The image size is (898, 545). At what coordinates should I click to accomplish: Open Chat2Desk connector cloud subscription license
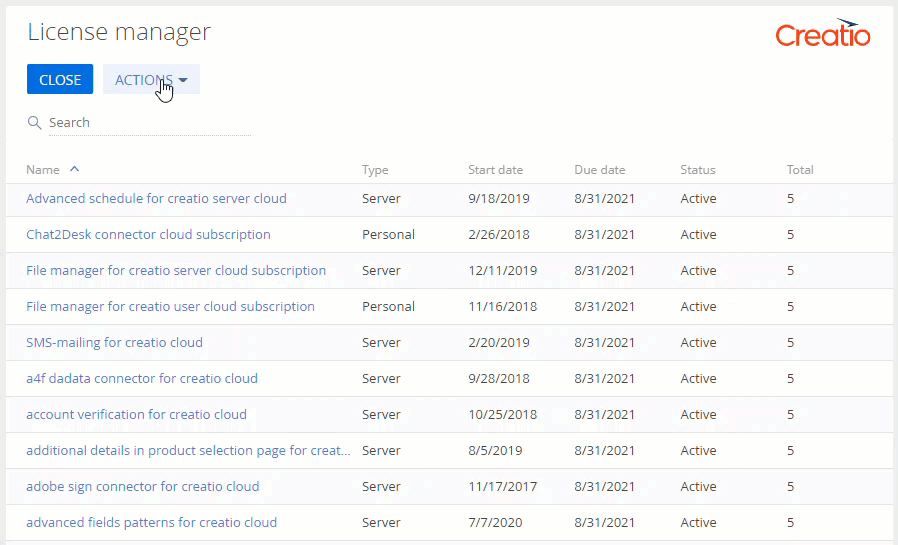point(148,235)
